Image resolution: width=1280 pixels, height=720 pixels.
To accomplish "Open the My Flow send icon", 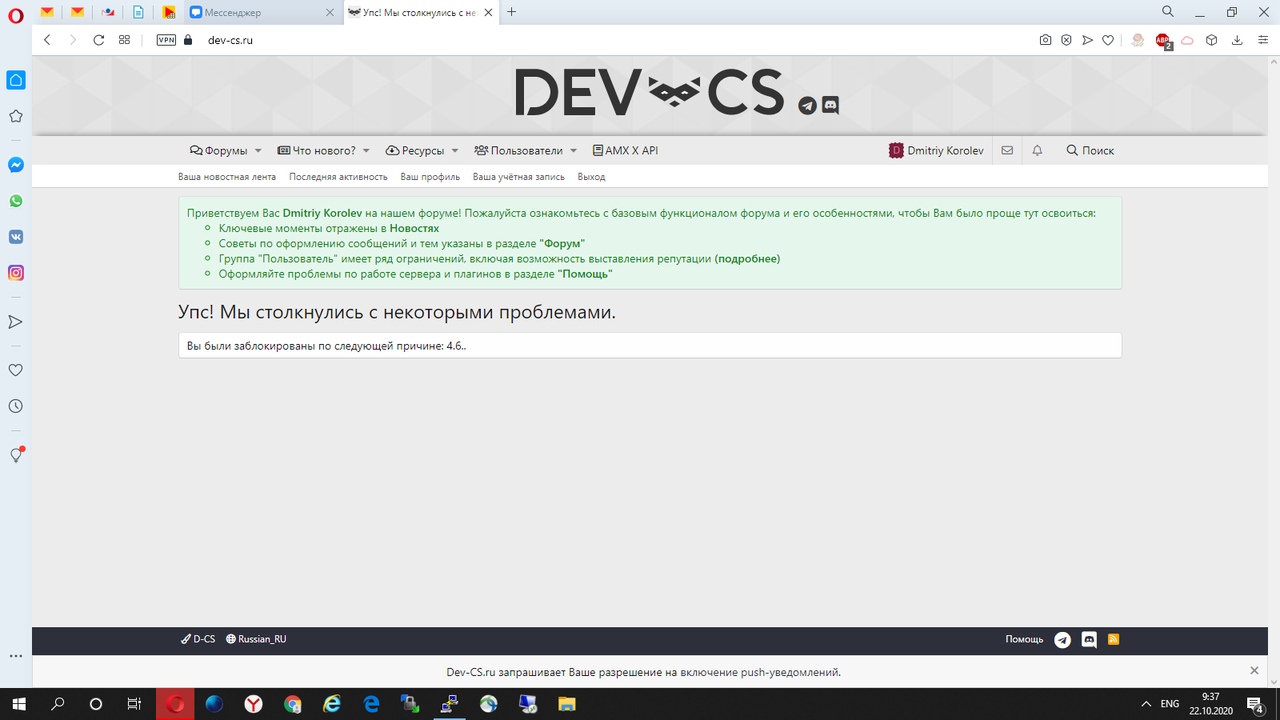I will pyautogui.click(x=1087, y=40).
